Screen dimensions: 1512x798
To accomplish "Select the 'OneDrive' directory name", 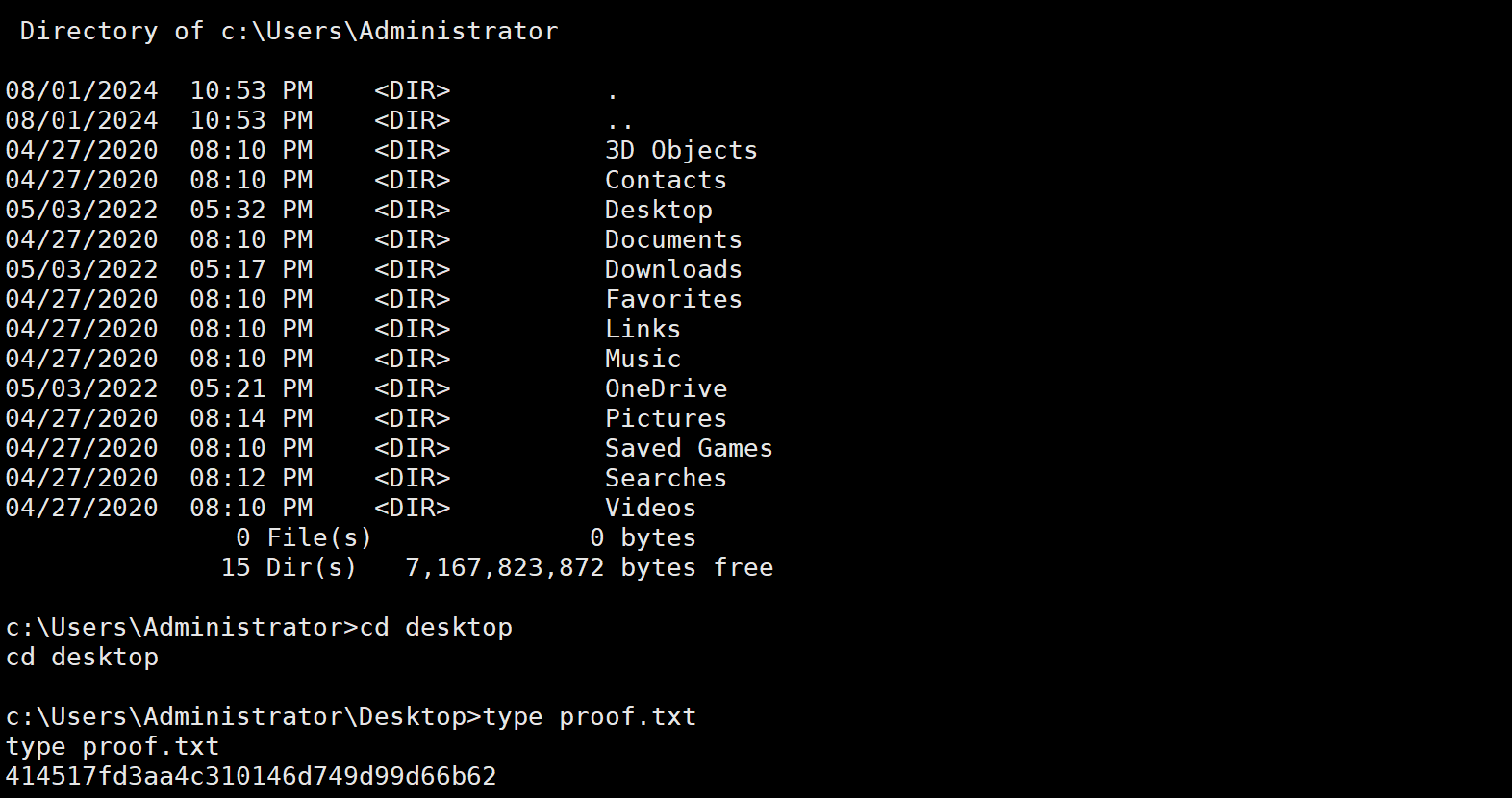I will coord(666,389).
